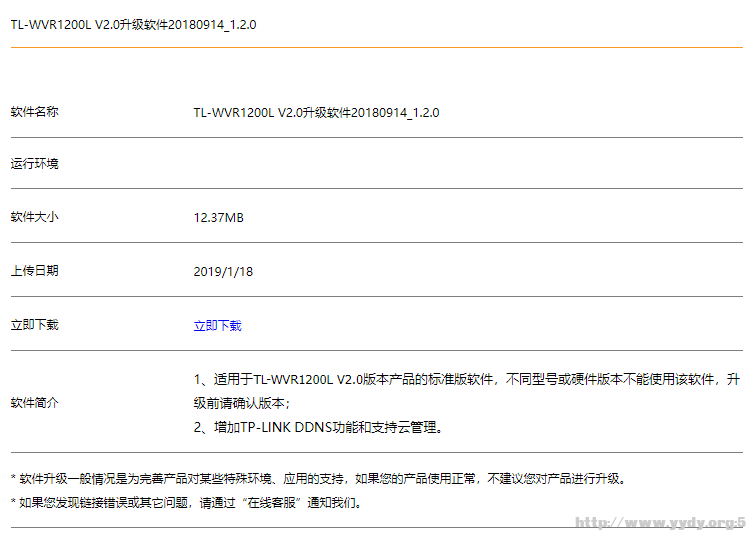This screenshot has height=535, width=751.
Task: Click the 软件大小 row label
Action: (34, 217)
